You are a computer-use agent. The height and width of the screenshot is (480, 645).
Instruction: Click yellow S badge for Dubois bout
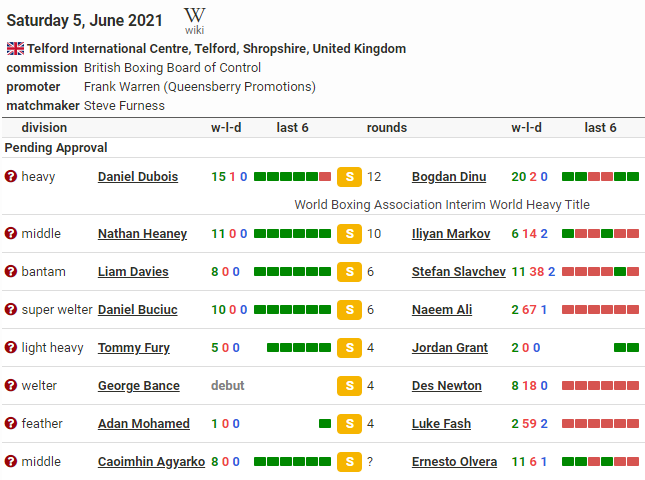[349, 177]
